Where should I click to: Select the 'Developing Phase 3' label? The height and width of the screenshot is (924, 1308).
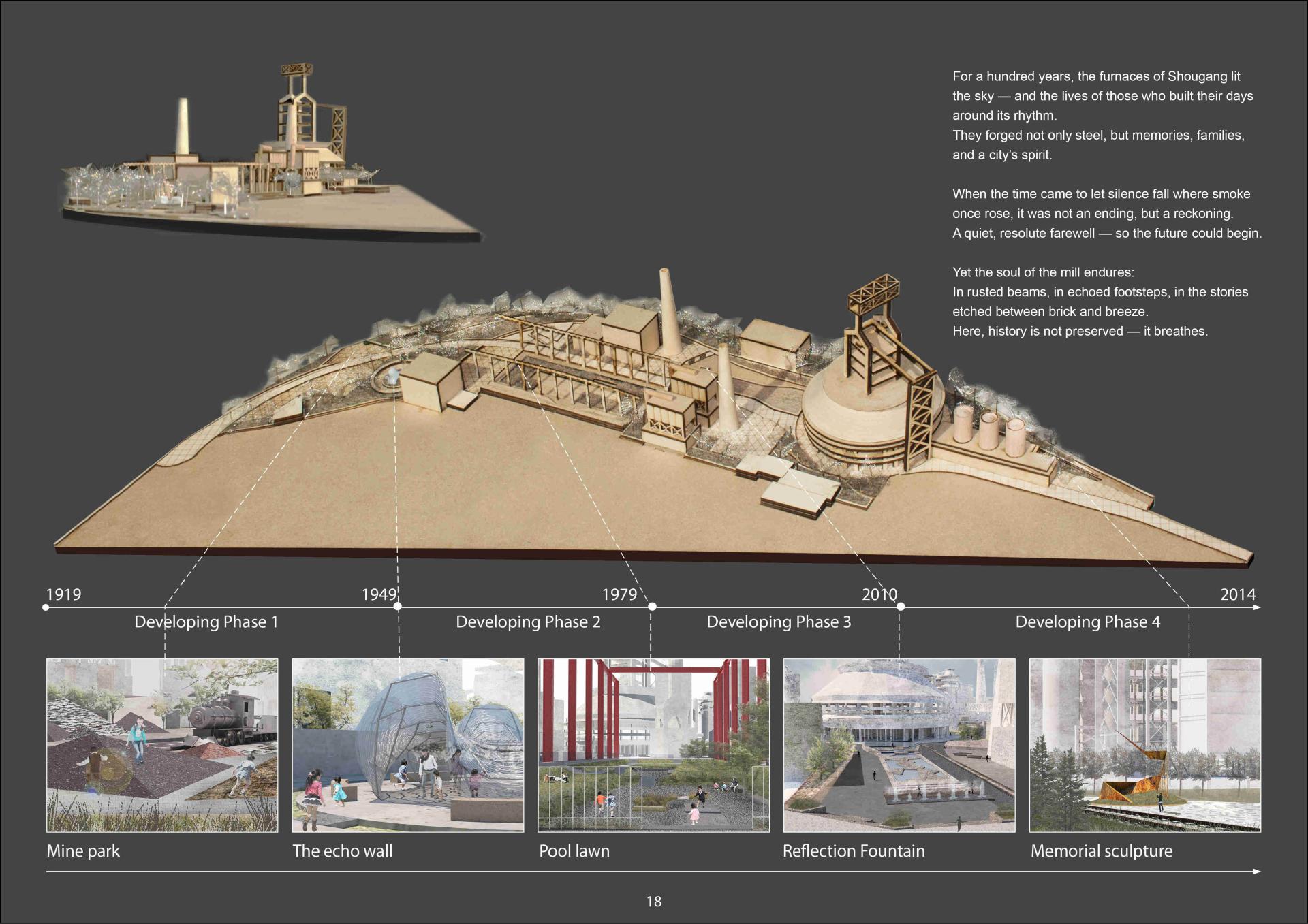(x=779, y=622)
